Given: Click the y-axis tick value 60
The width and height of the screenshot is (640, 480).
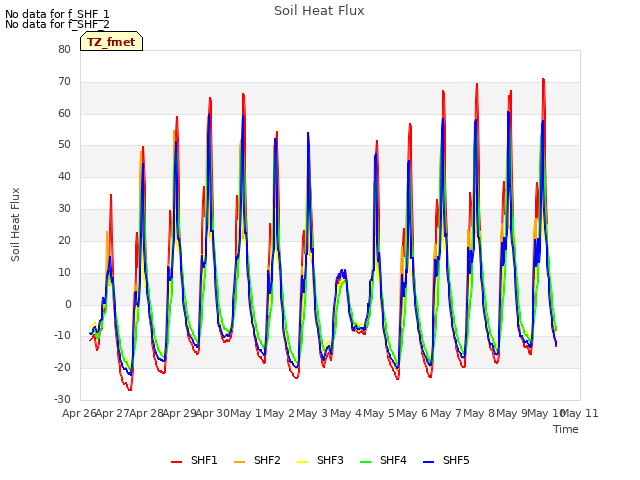Looking at the screenshot, I should pyautogui.click(x=64, y=113).
